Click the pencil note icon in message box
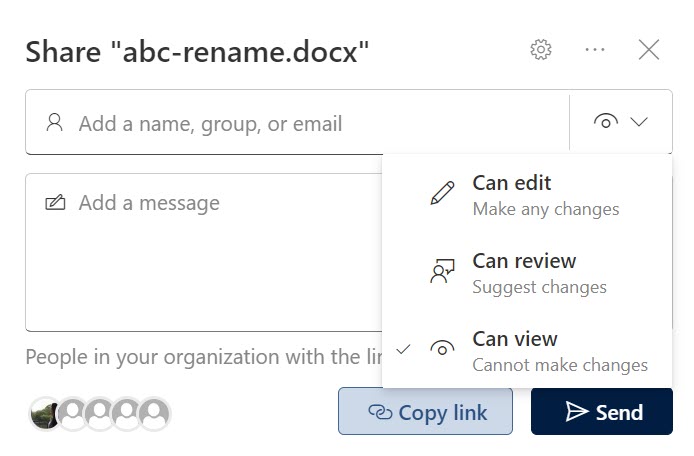The width and height of the screenshot is (694, 456). point(55,203)
